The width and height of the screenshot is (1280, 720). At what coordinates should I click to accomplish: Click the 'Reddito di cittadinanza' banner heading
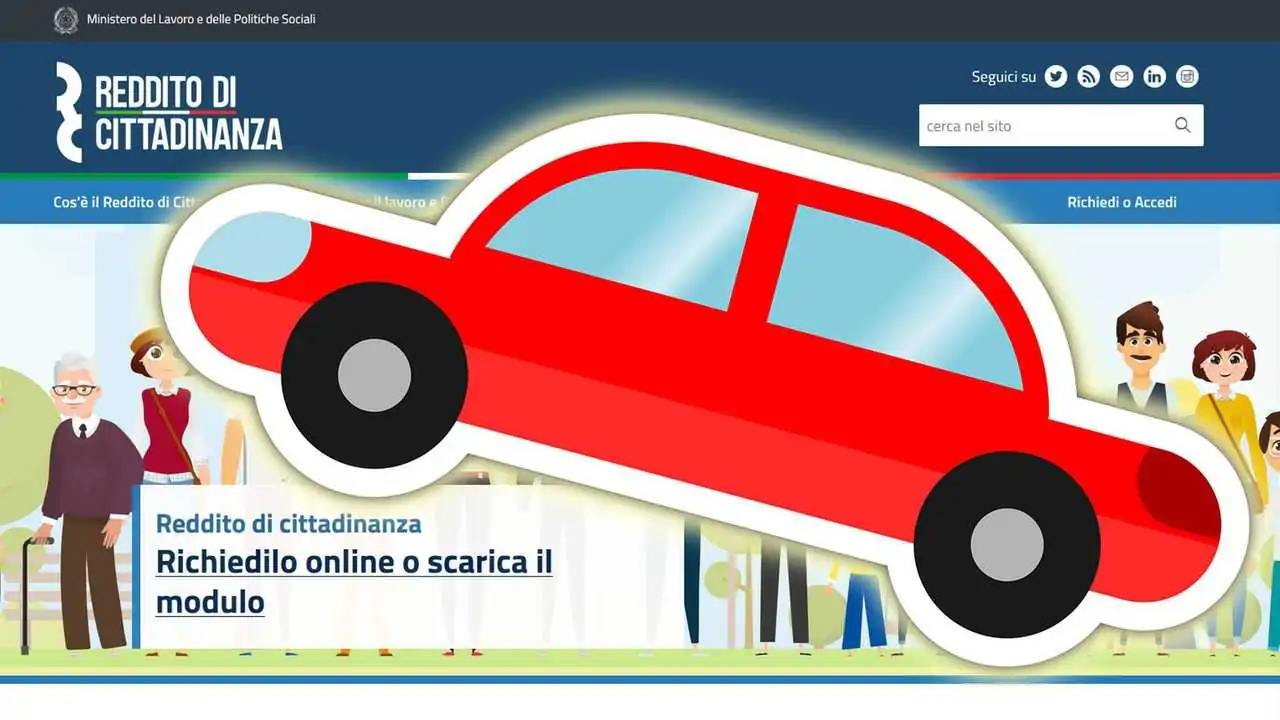click(x=289, y=523)
